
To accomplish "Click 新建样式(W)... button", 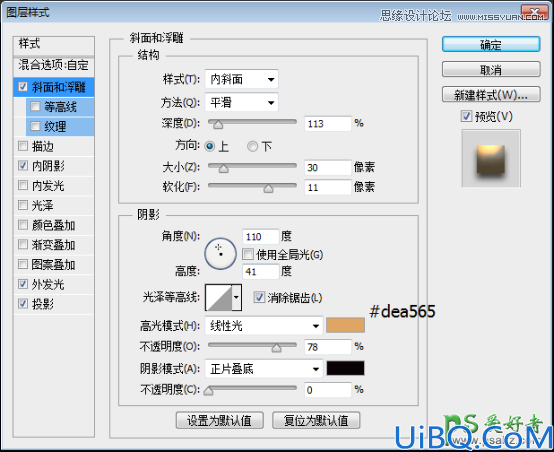I will click(x=491, y=94).
